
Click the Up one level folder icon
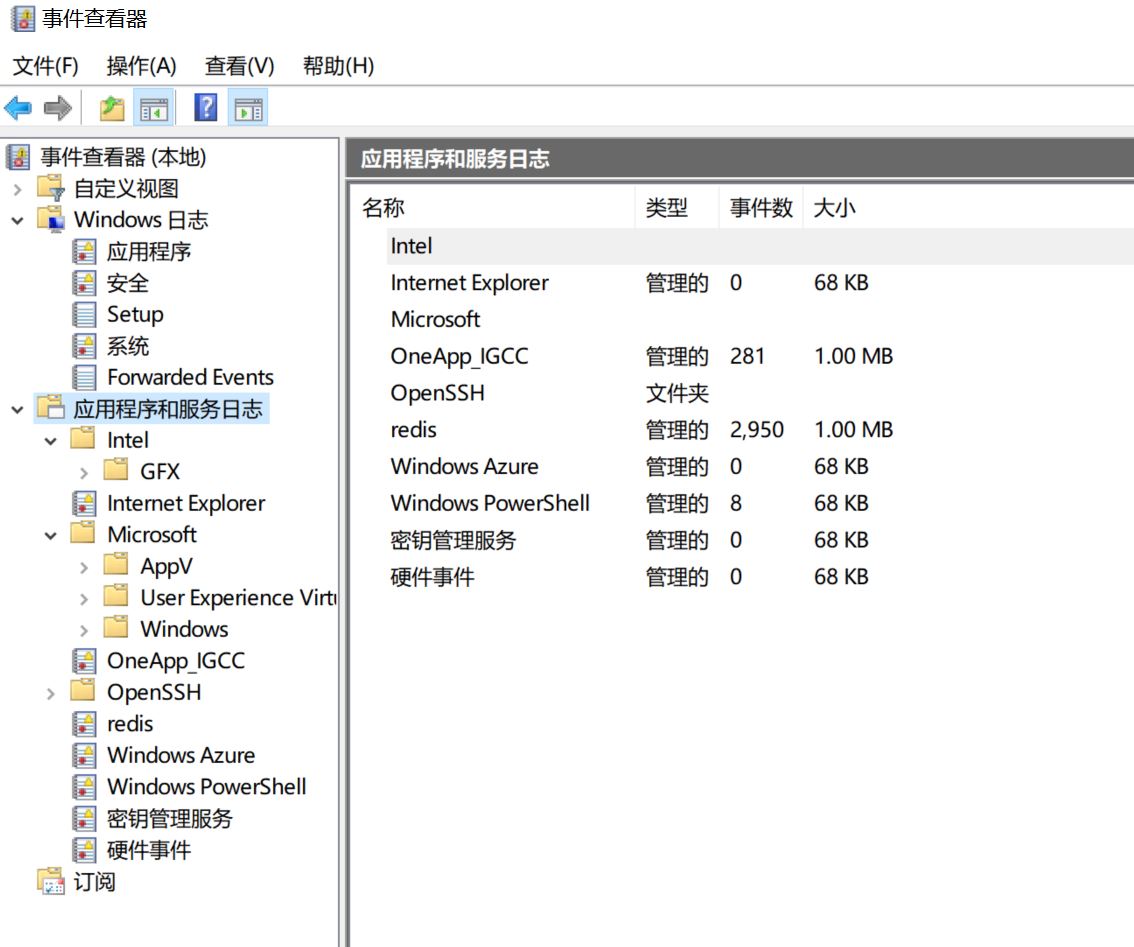pyautogui.click(x=112, y=109)
